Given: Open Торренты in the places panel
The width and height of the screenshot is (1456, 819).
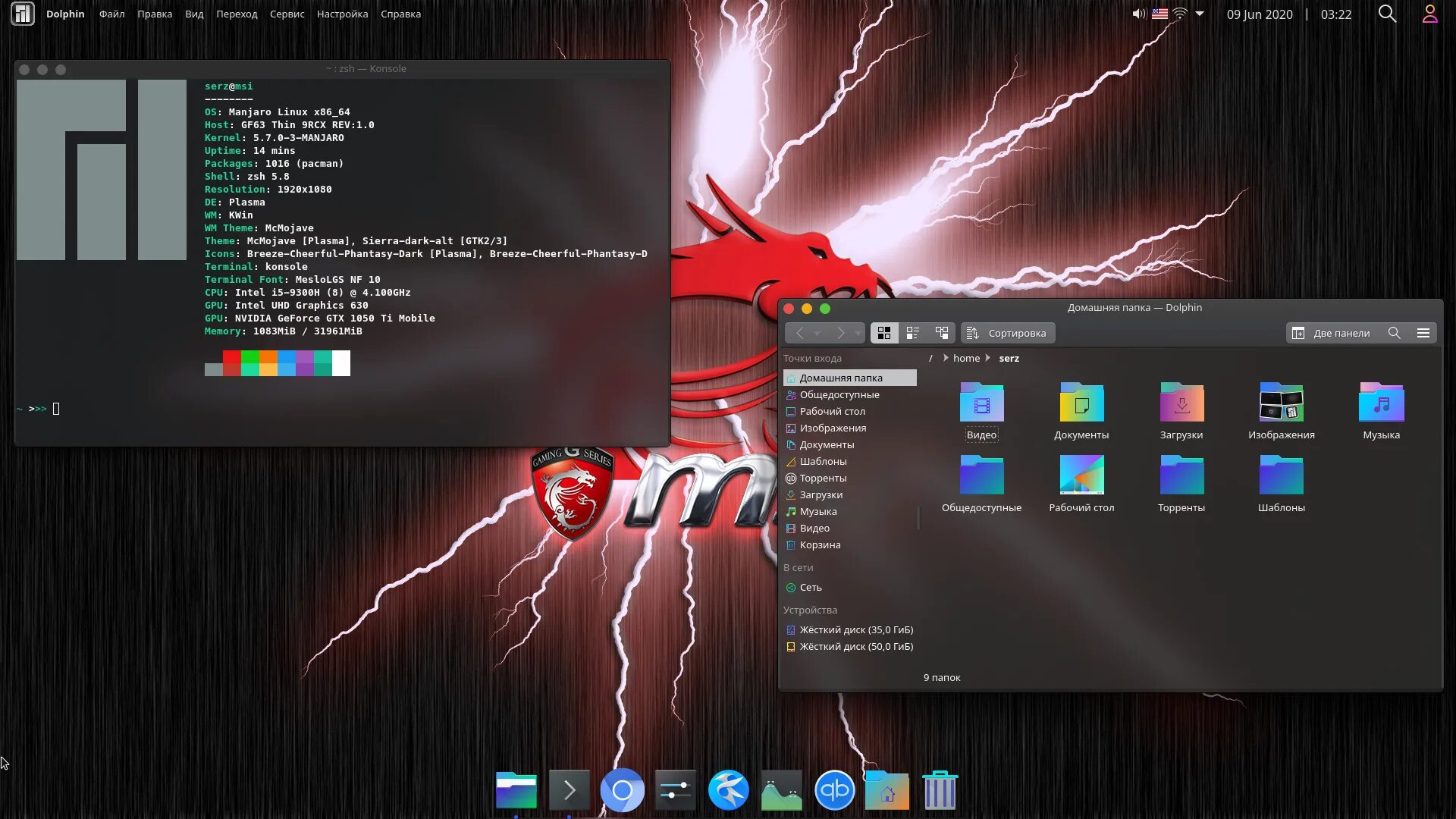Looking at the screenshot, I should pos(823,479).
